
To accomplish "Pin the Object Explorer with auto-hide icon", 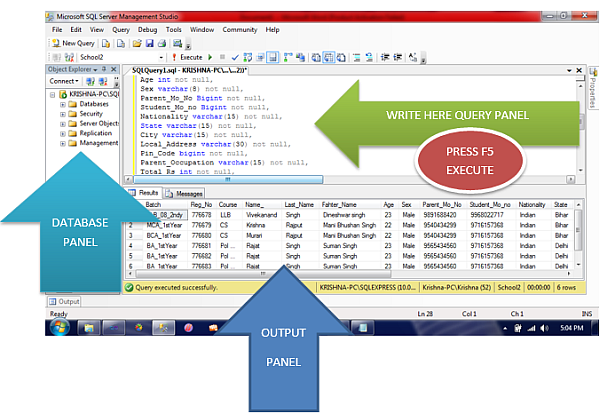I will tap(104, 69).
